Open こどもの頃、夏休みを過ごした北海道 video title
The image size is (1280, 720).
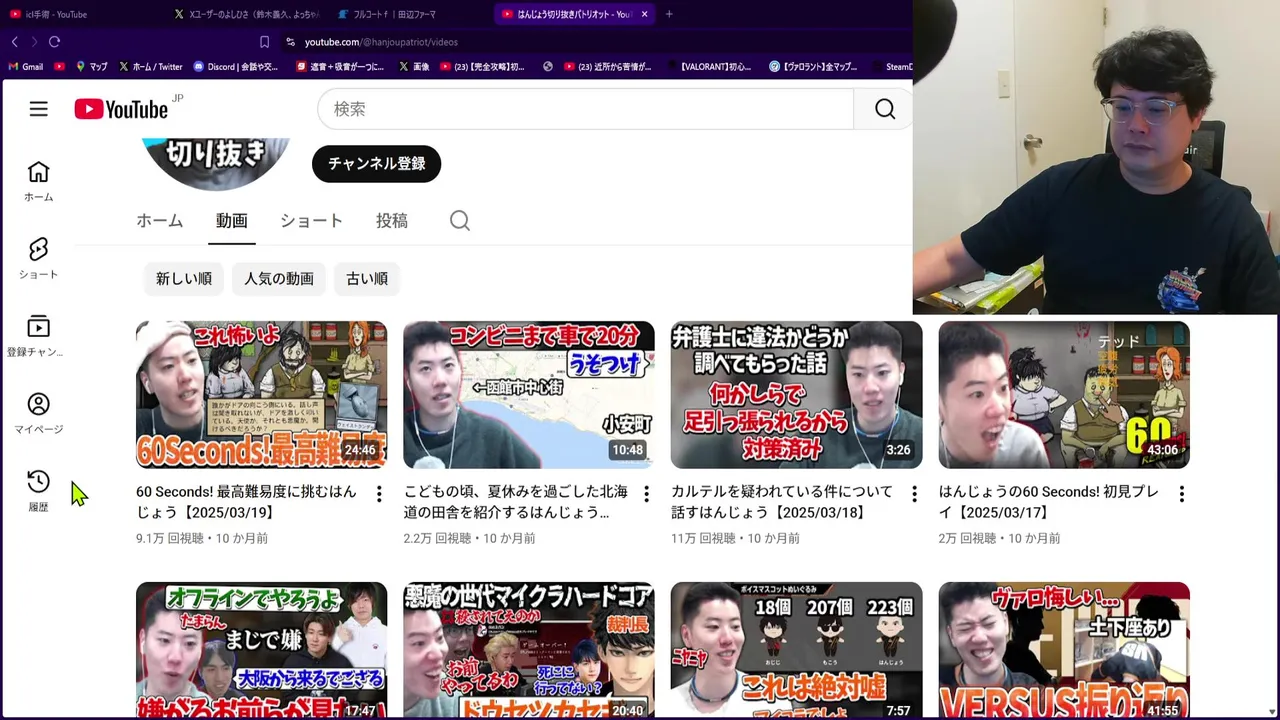[x=516, y=502]
